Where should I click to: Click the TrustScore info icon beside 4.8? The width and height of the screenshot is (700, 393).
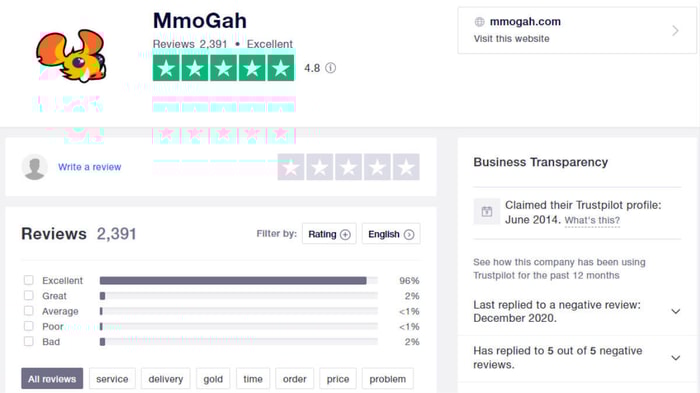(330, 68)
